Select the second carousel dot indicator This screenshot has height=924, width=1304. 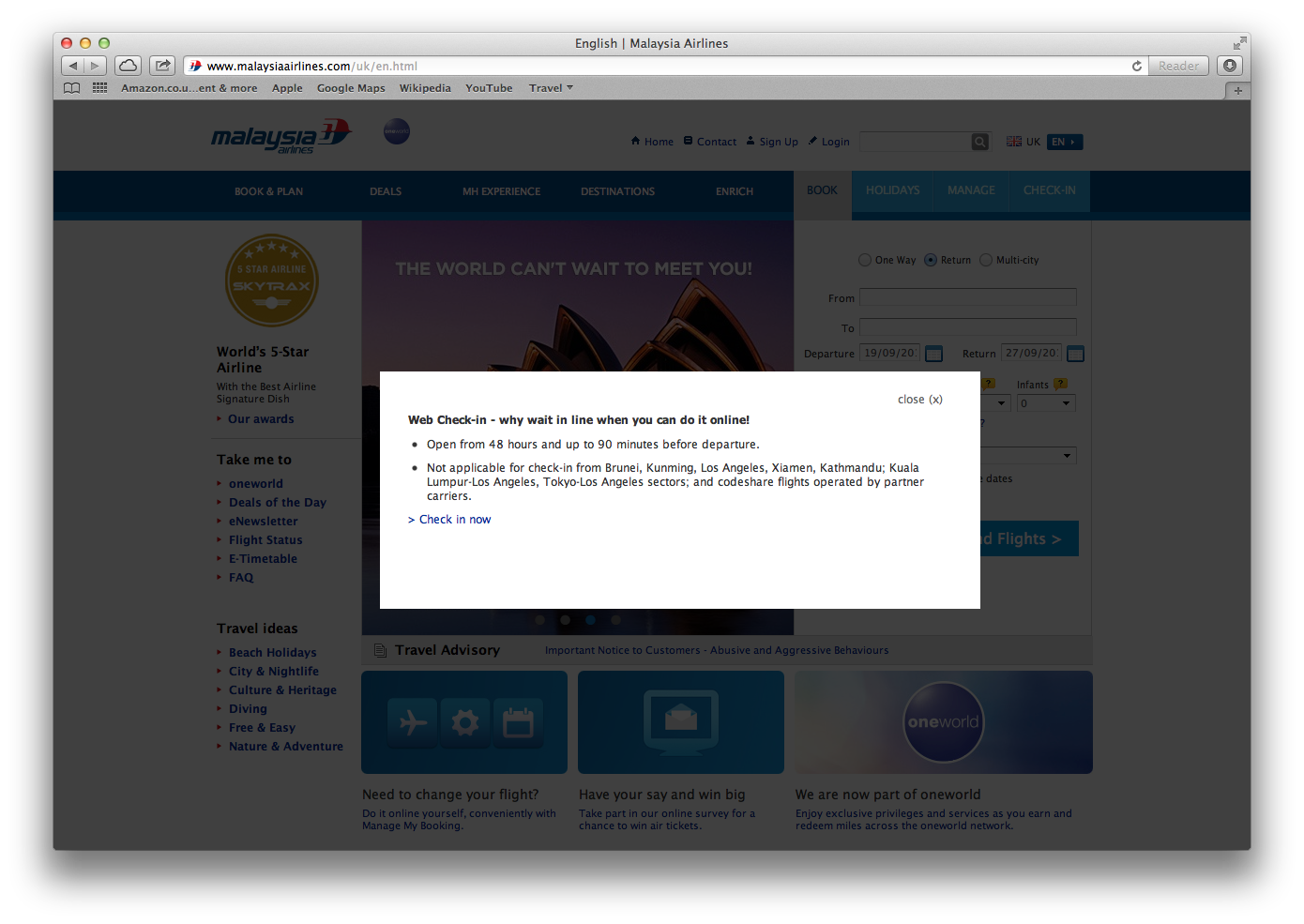(565, 620)
